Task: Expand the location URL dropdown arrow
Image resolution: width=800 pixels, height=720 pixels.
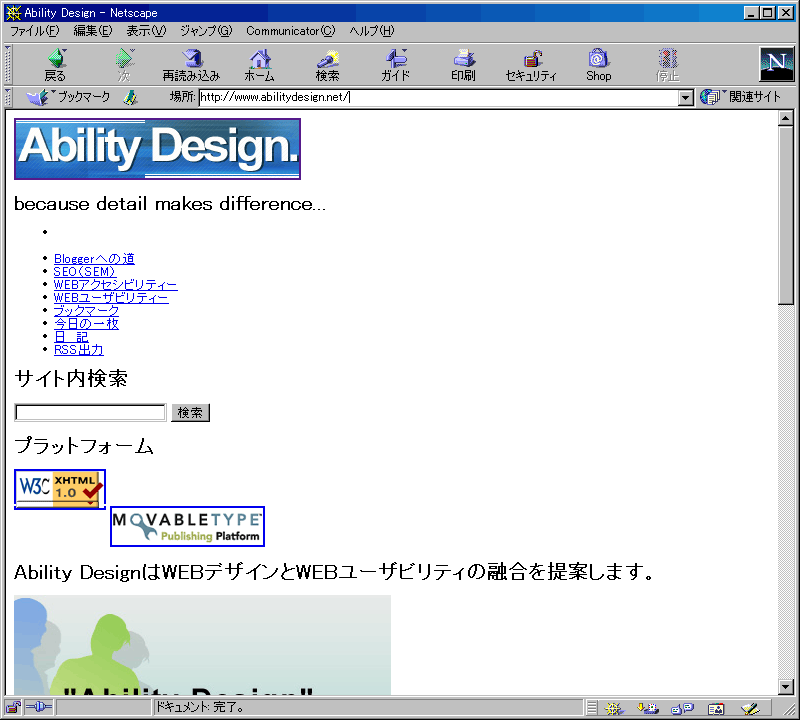Action: pyautogui.click(x=686, y=97)
